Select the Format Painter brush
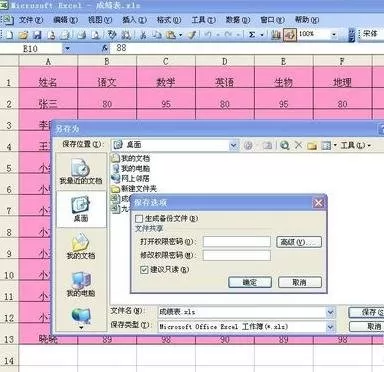This screenshot has width=384, height=372. 192,35
